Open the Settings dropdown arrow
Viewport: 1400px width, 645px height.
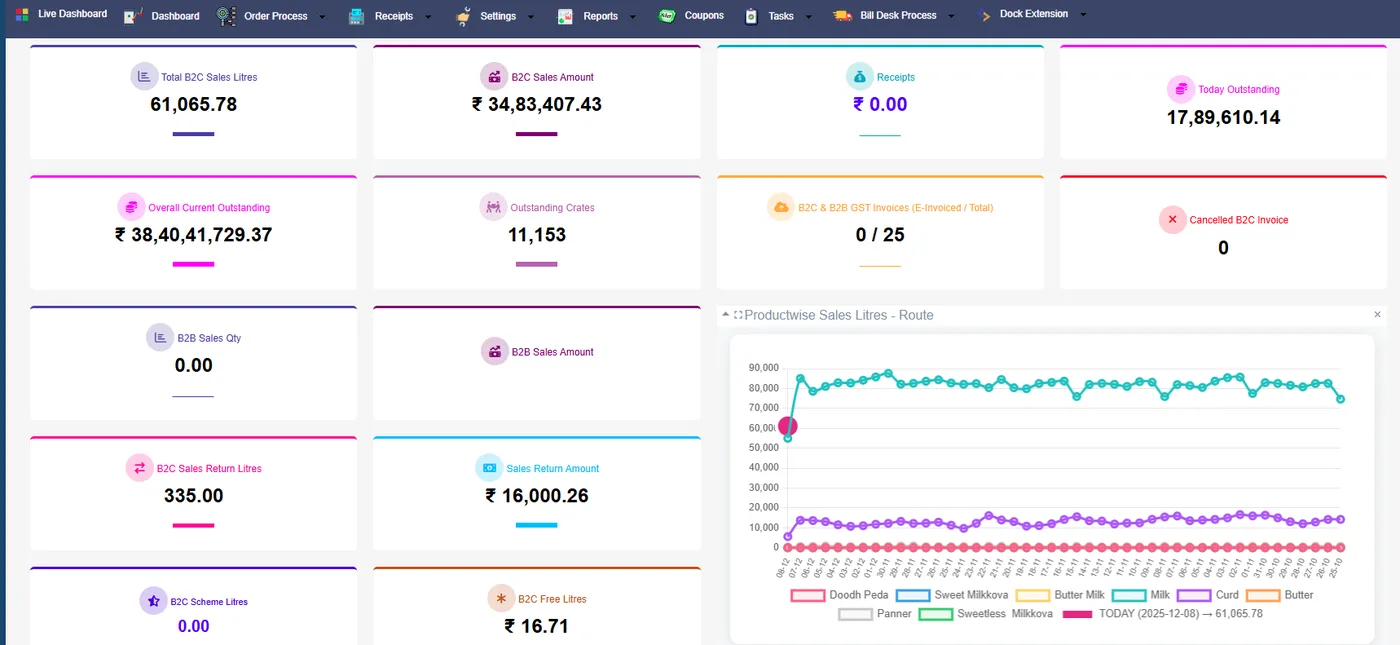[x=531, y=17]
